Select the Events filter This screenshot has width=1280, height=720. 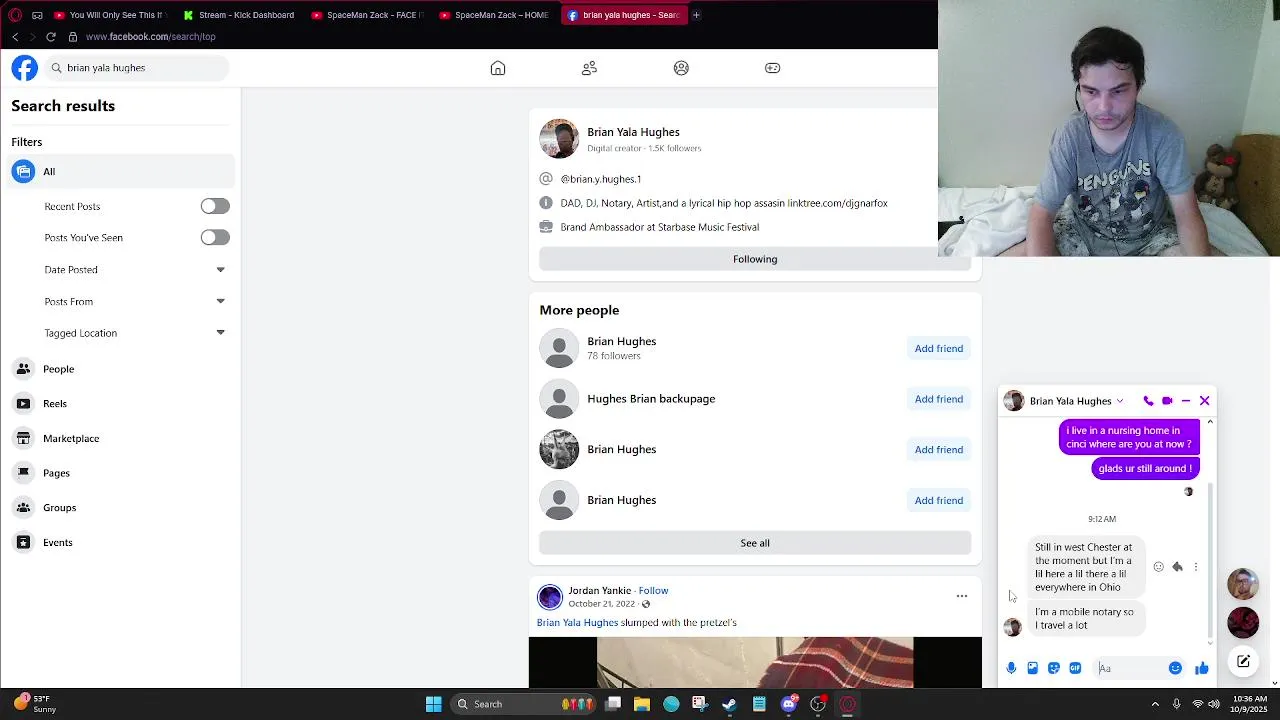(121, 542)
